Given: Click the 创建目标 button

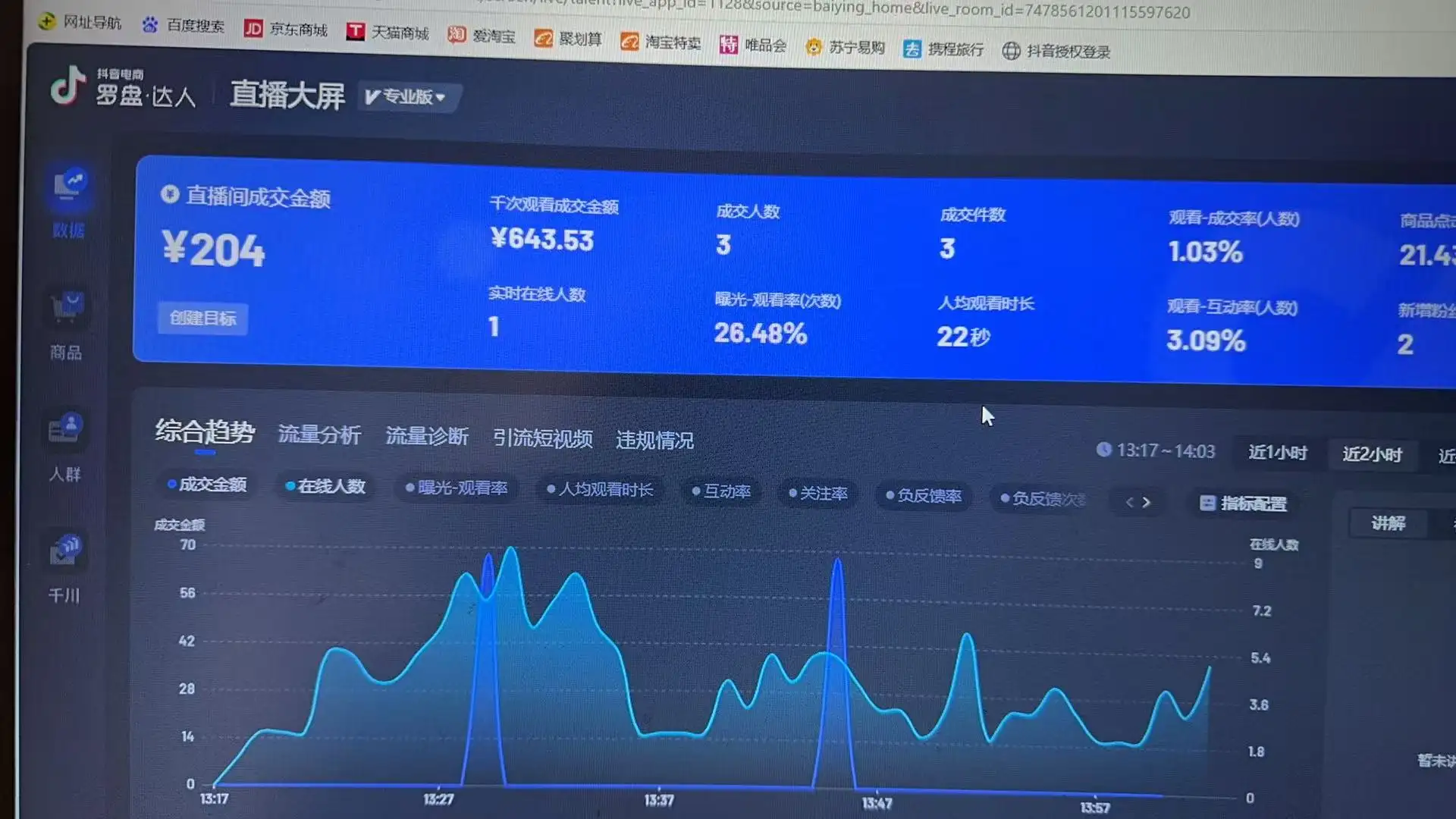Looking at the screenshot, I should [202, 318].
